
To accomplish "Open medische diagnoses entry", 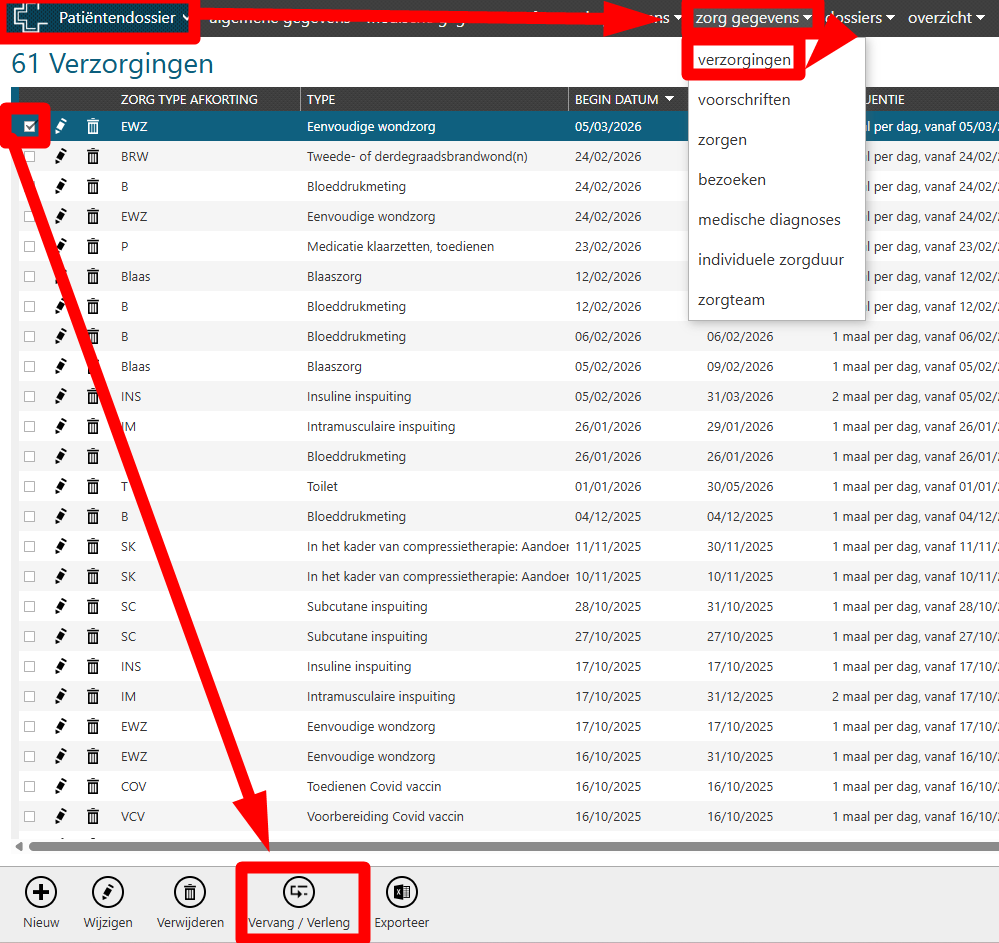I will click(x=769, y=220).
